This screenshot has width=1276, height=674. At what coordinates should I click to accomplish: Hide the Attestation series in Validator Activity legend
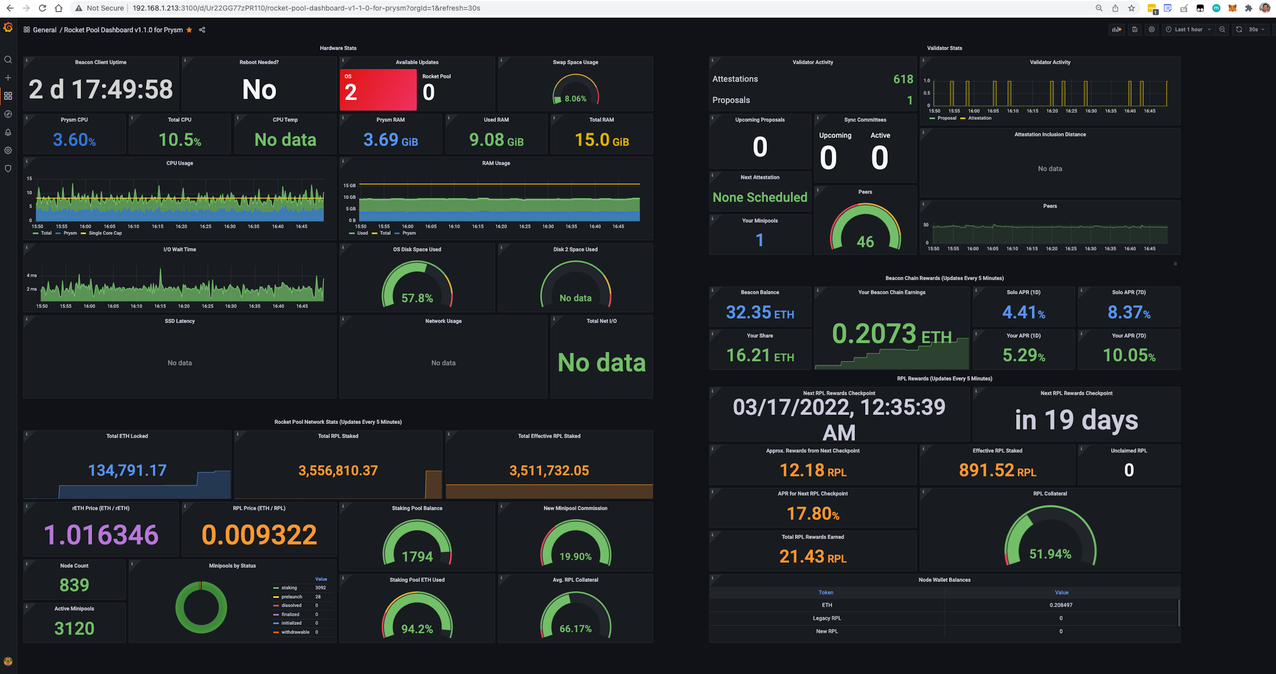click(981, 118)
